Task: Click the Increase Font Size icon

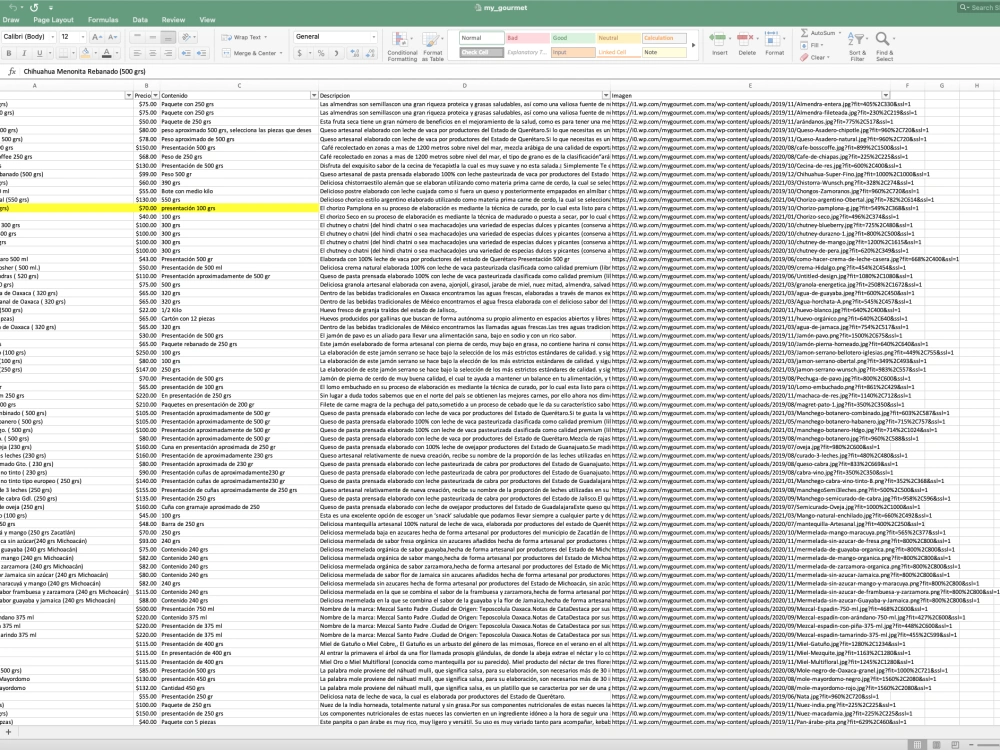Action: (97, 37)
